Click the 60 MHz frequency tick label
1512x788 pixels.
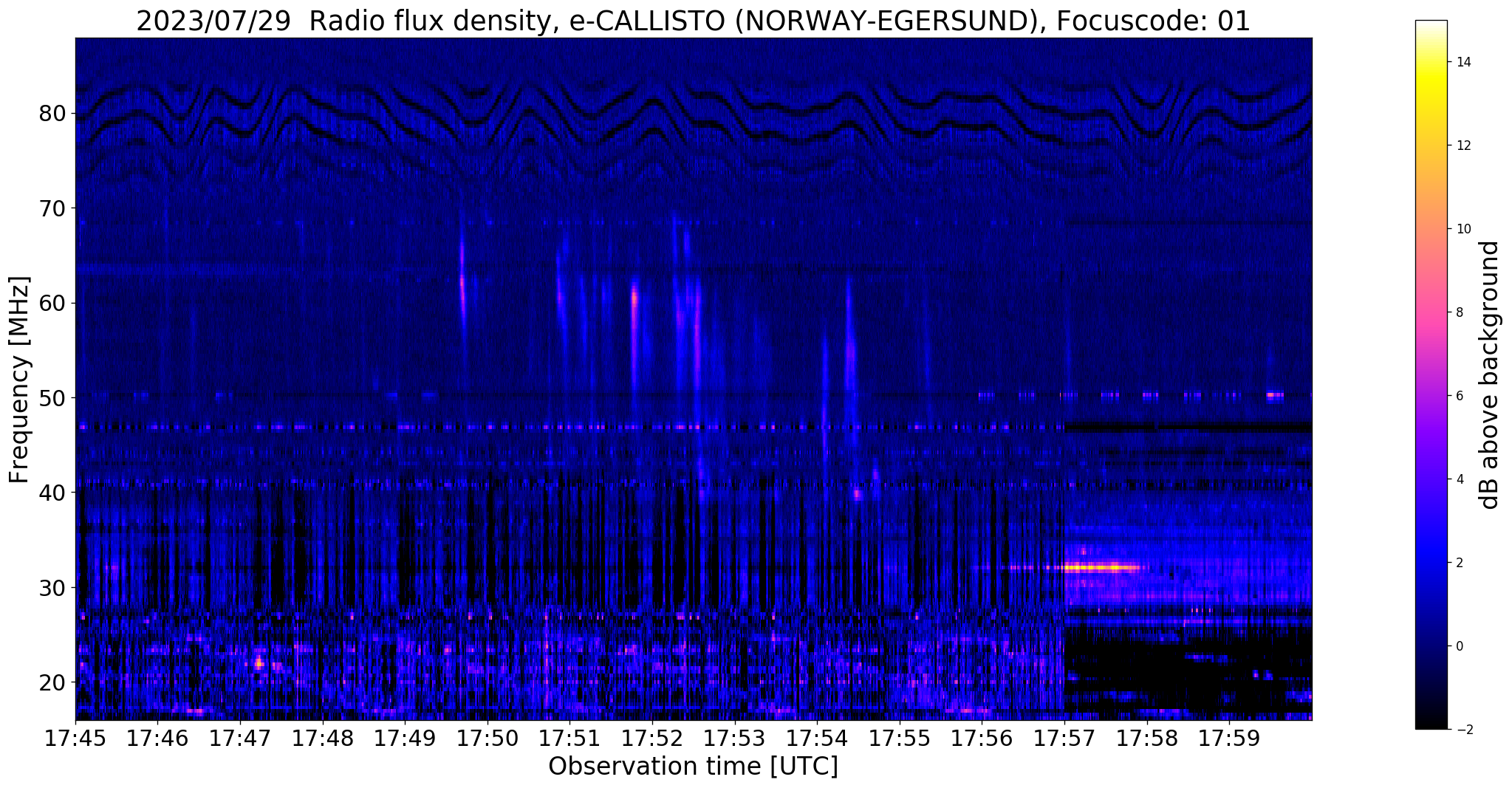53,303
